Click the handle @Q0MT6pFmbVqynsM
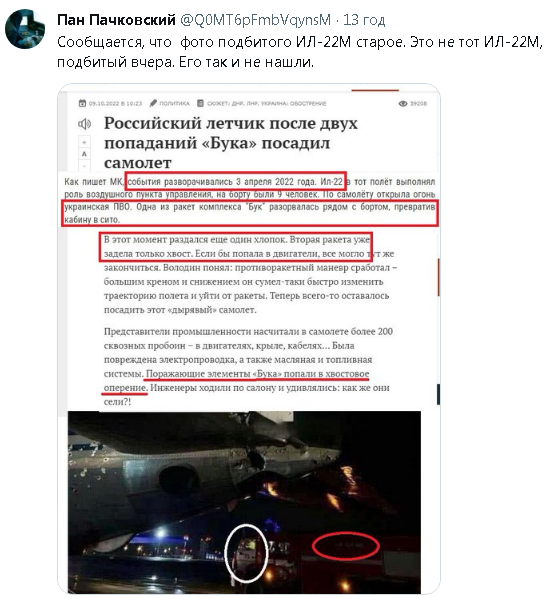 [x=255, y=20]
